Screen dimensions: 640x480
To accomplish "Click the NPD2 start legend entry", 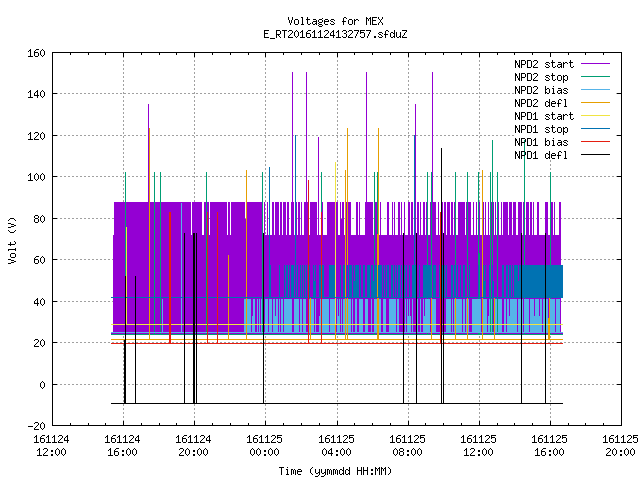I will (x=562, y=64).
